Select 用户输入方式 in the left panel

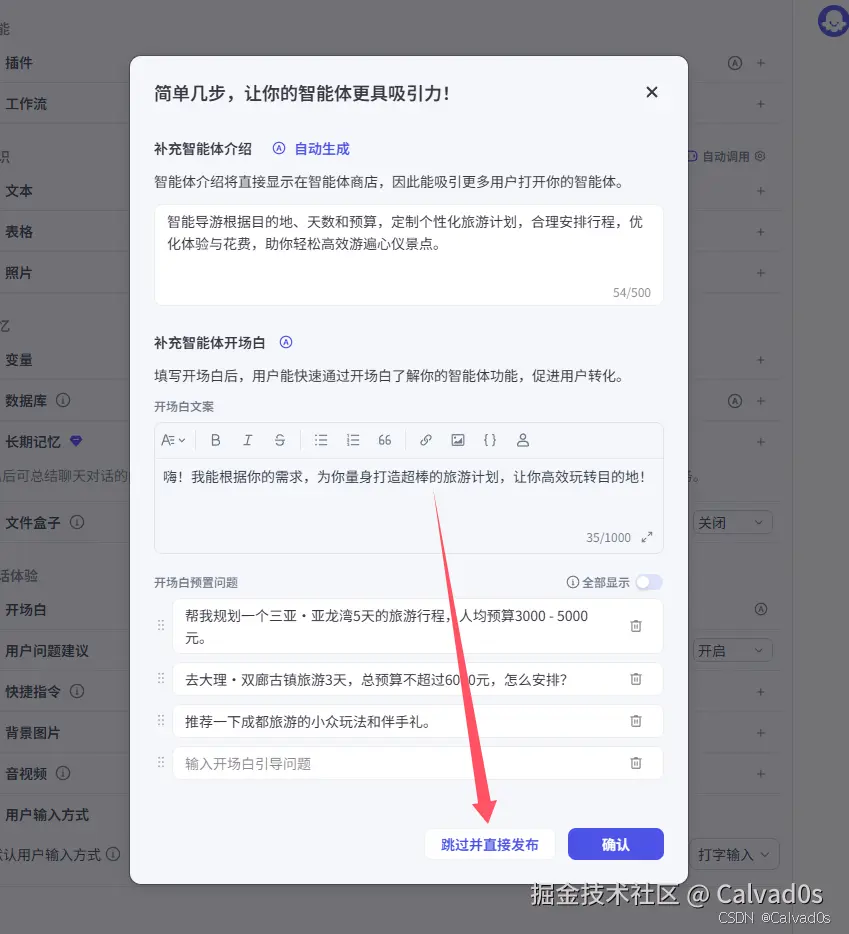point(46,815)
